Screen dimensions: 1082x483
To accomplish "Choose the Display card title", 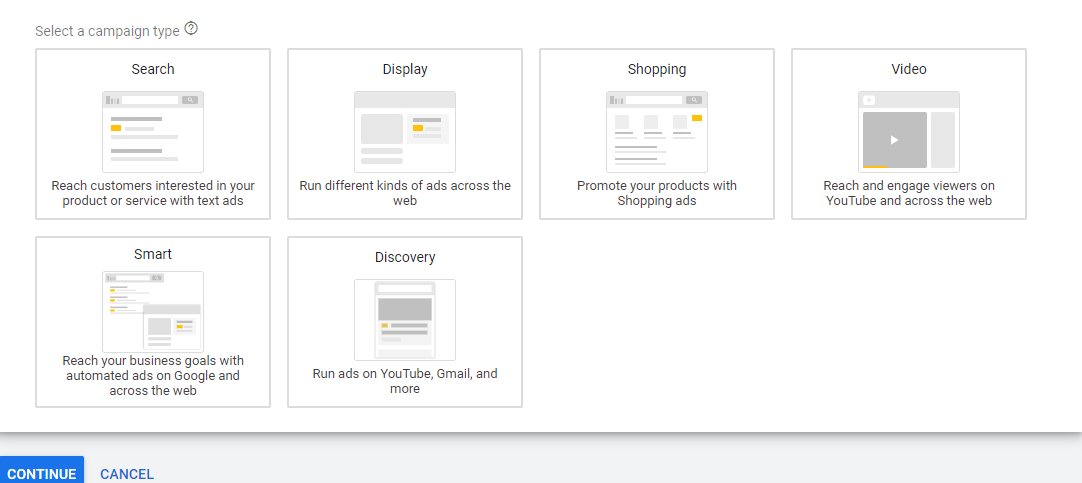I will 405,69.
